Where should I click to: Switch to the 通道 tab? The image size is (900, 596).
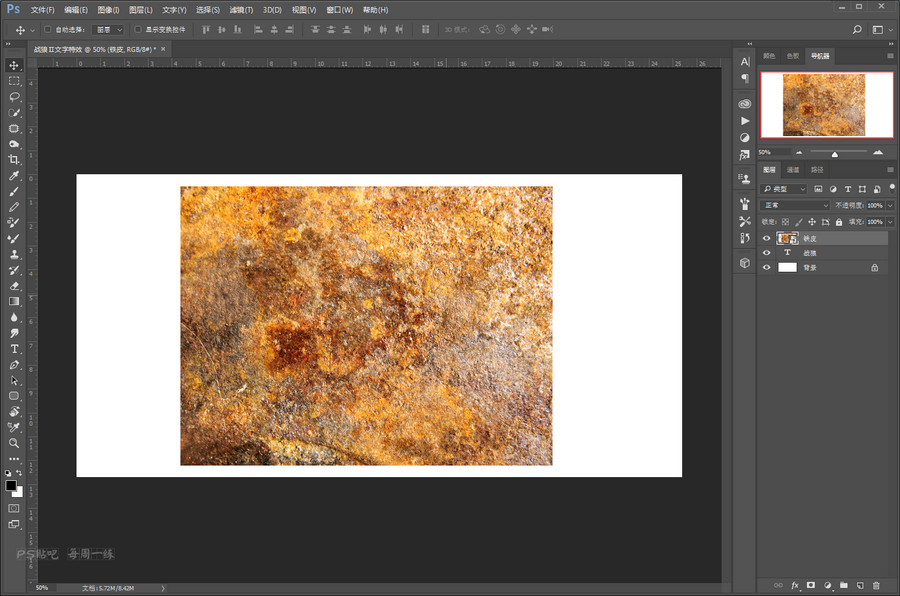pos(793,170)
